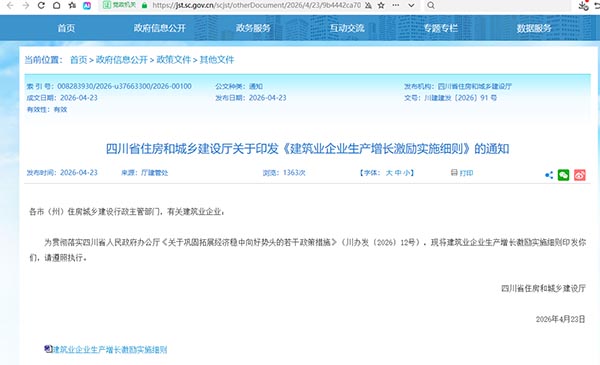This screenshot has height=365, width=600.
Task: Follow the 政策文件 breadcrumb link
Action: (173, 60)
